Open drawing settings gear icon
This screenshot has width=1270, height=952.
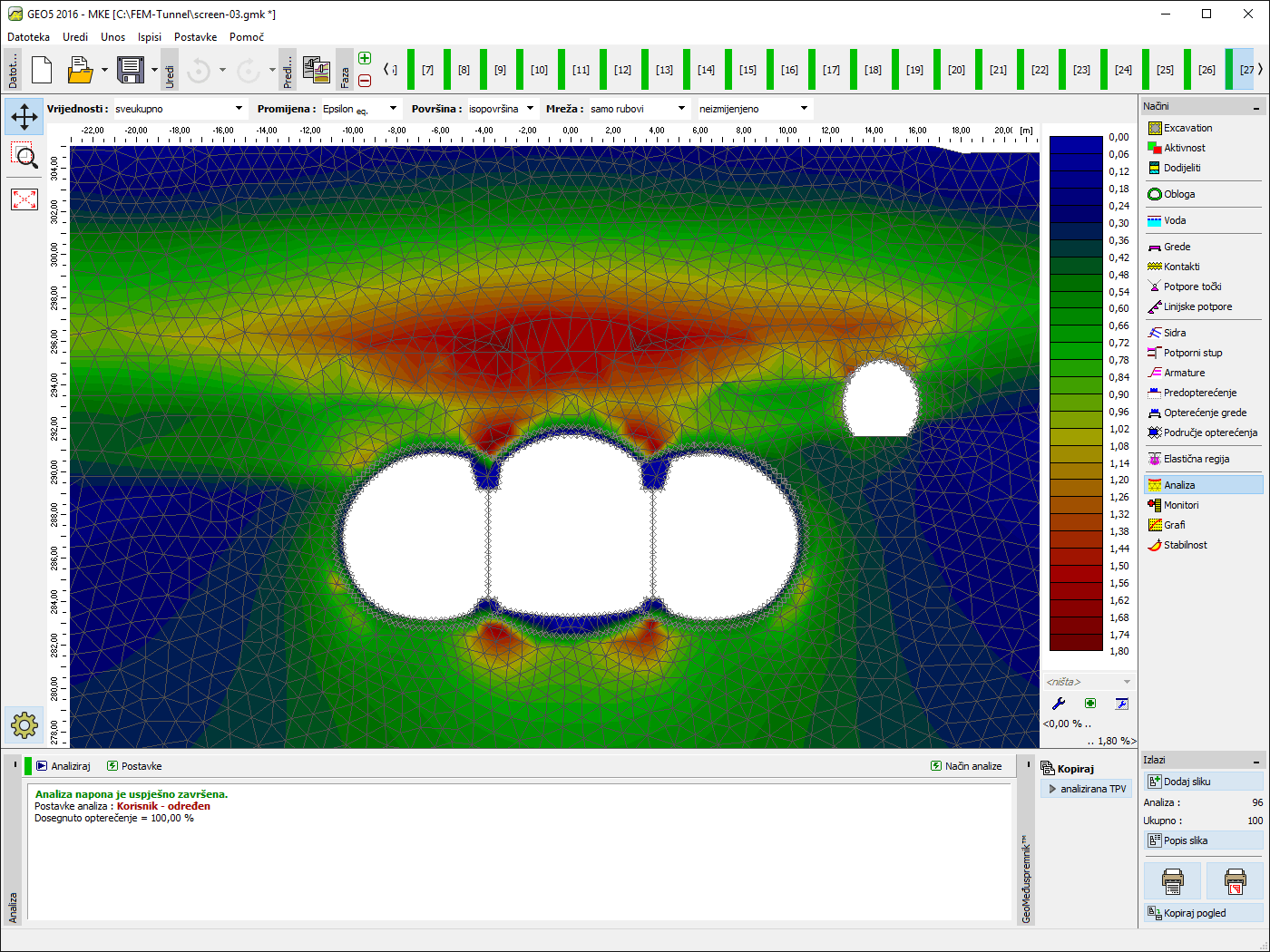[24, 724]
